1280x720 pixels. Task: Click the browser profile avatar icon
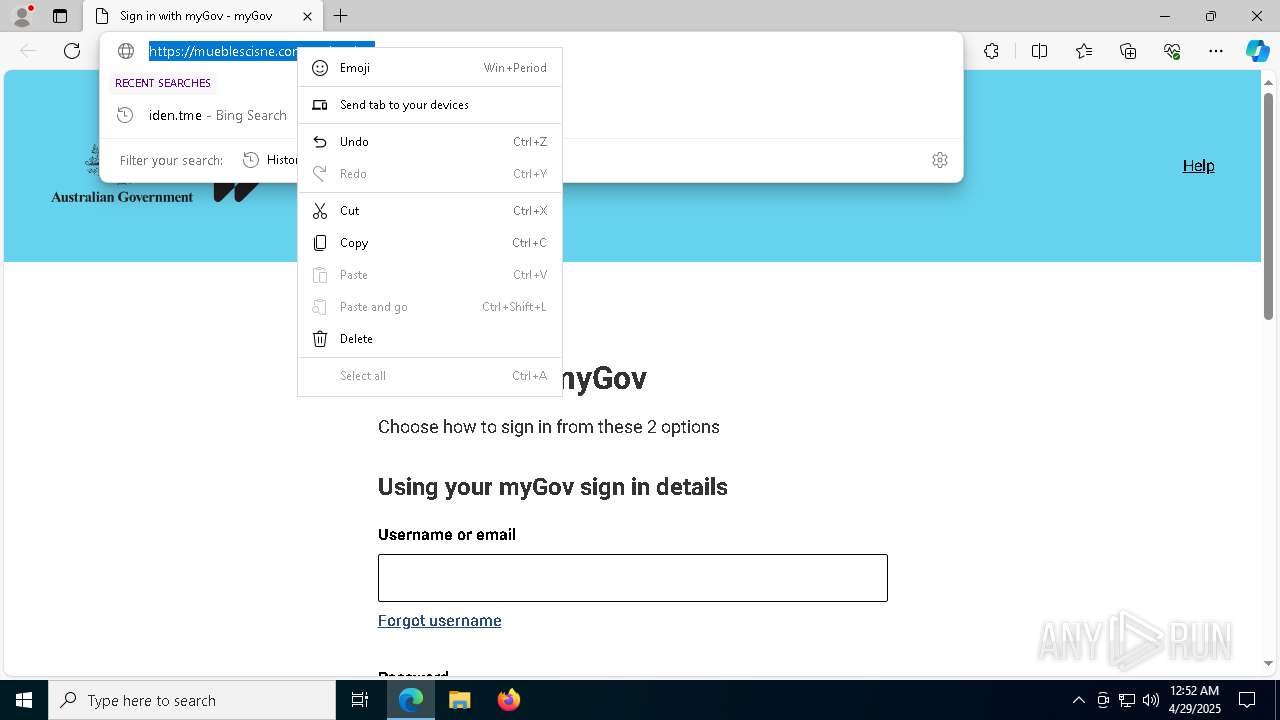(22, 16)
